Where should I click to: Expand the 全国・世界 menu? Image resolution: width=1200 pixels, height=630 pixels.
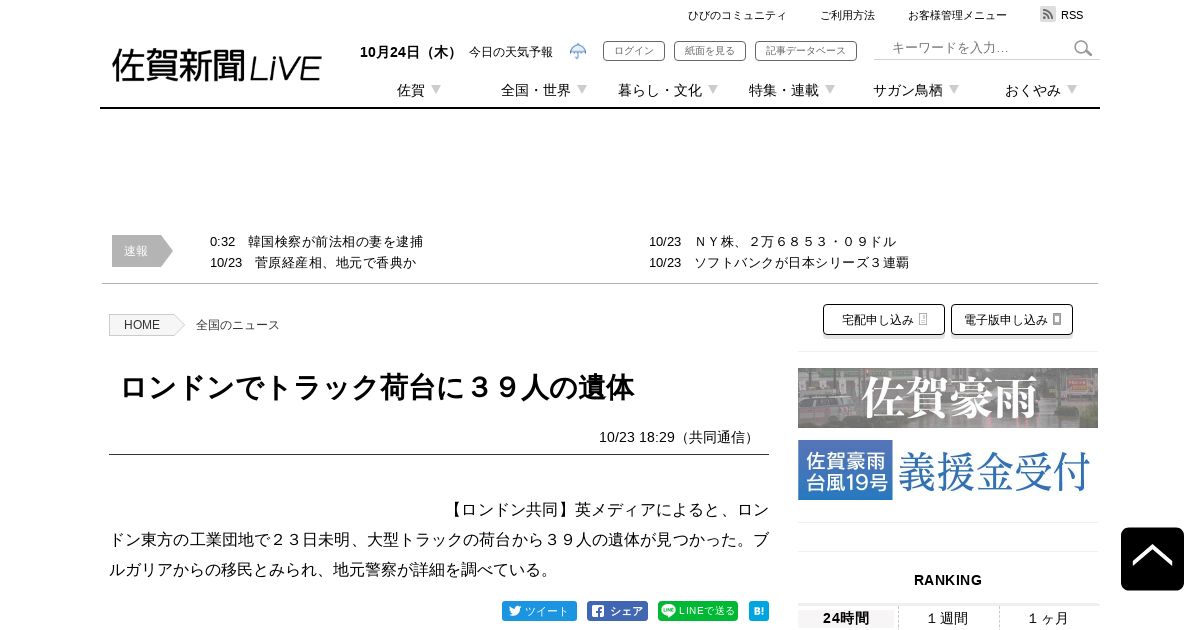click(x=544, y=90)
